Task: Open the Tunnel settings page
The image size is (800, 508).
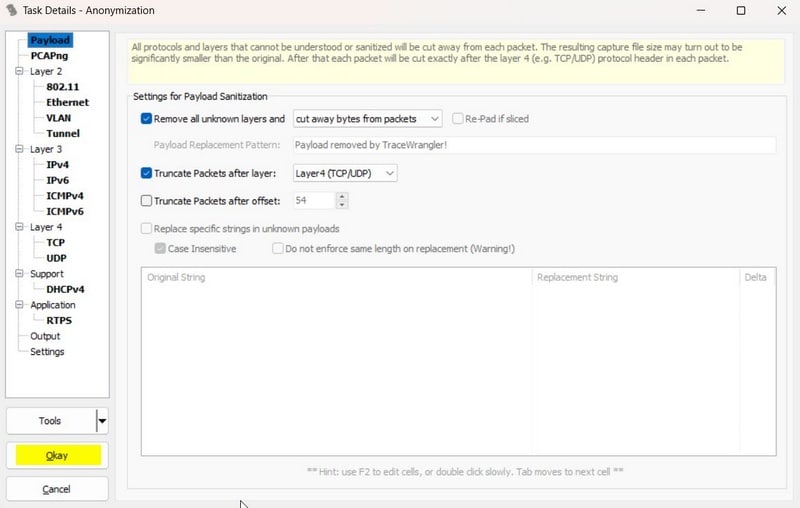Action: point(63,134)
